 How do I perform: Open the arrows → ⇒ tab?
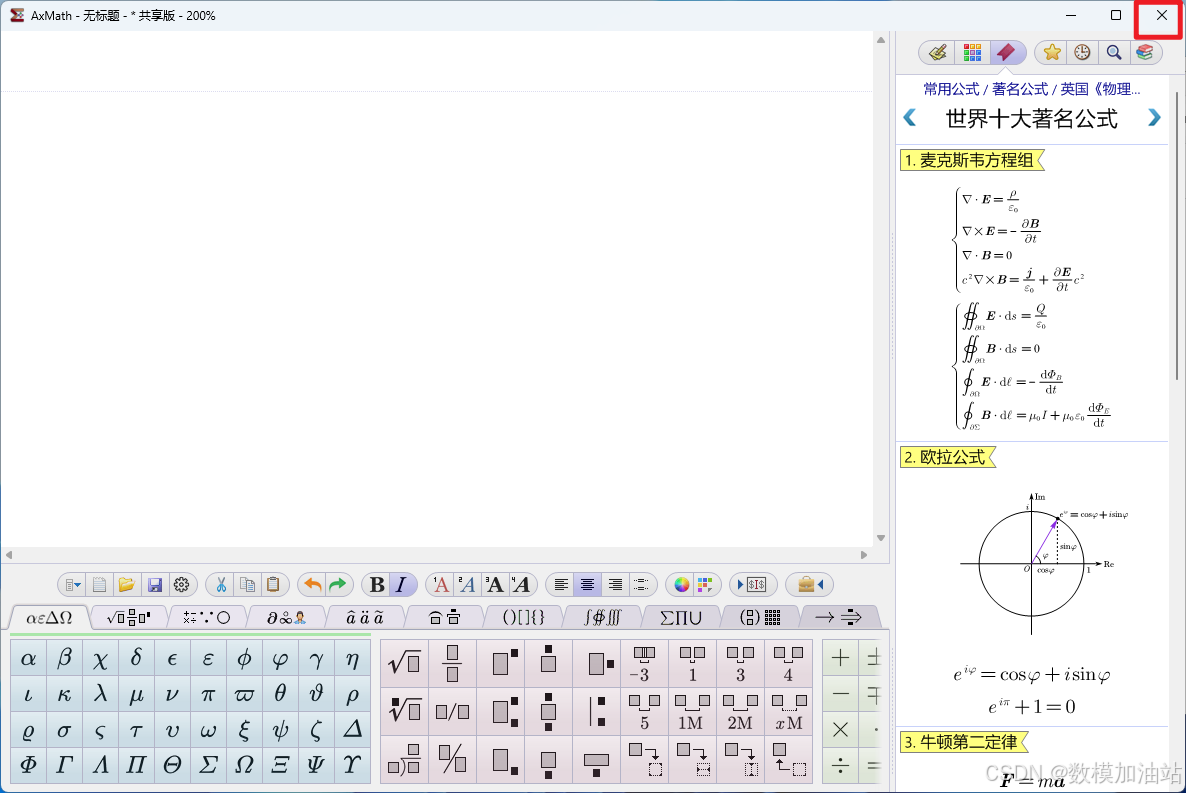pyautogui.click(x=839, y=617)
